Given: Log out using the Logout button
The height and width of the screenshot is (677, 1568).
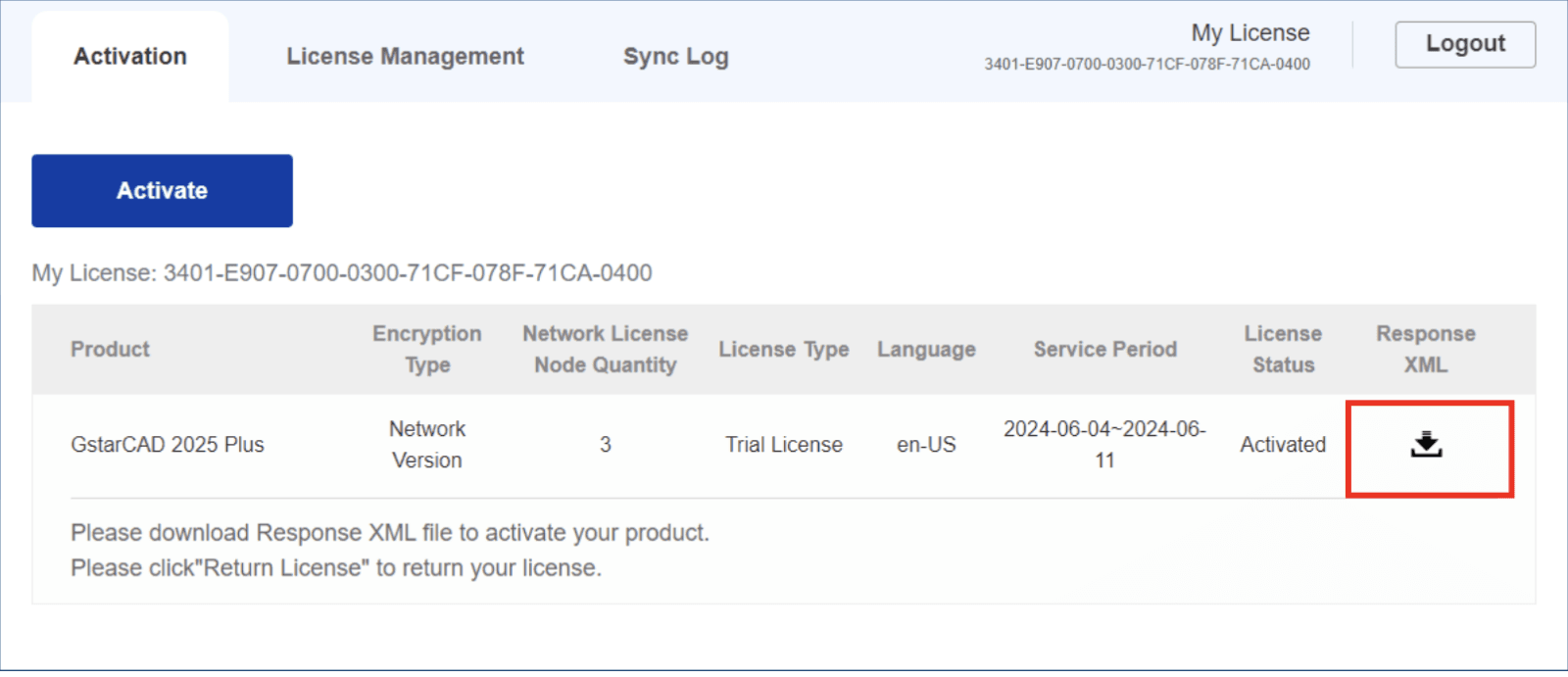Looking at the screenshot, I should 1464,44.
